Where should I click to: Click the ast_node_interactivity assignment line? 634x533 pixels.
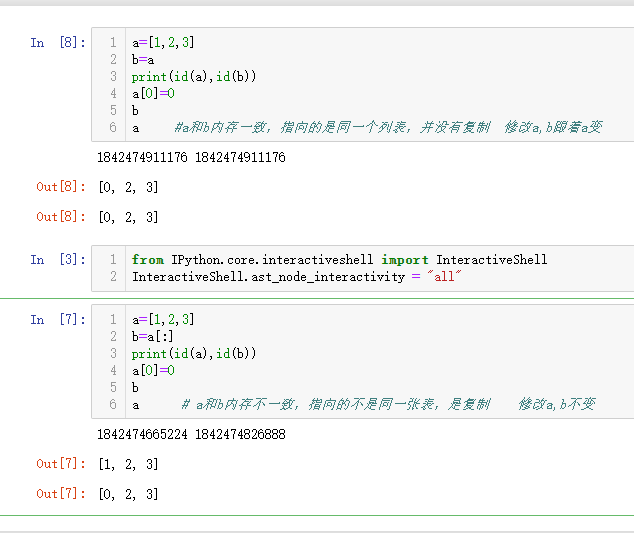270,277
